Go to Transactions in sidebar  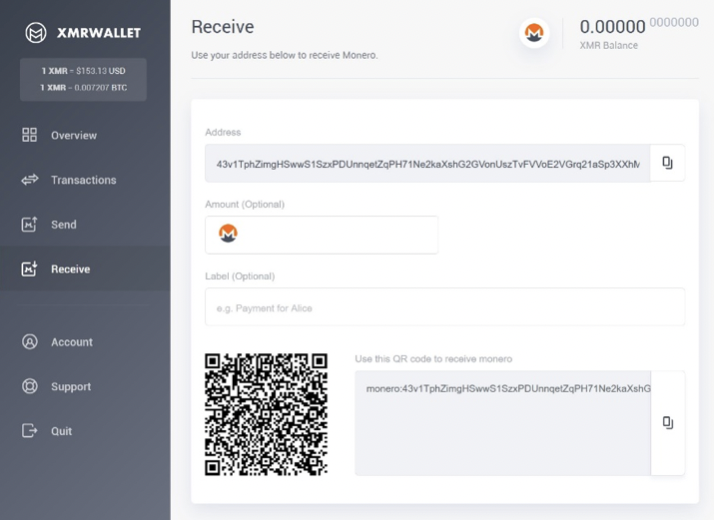pyautogui.click(x=83, y=180)
